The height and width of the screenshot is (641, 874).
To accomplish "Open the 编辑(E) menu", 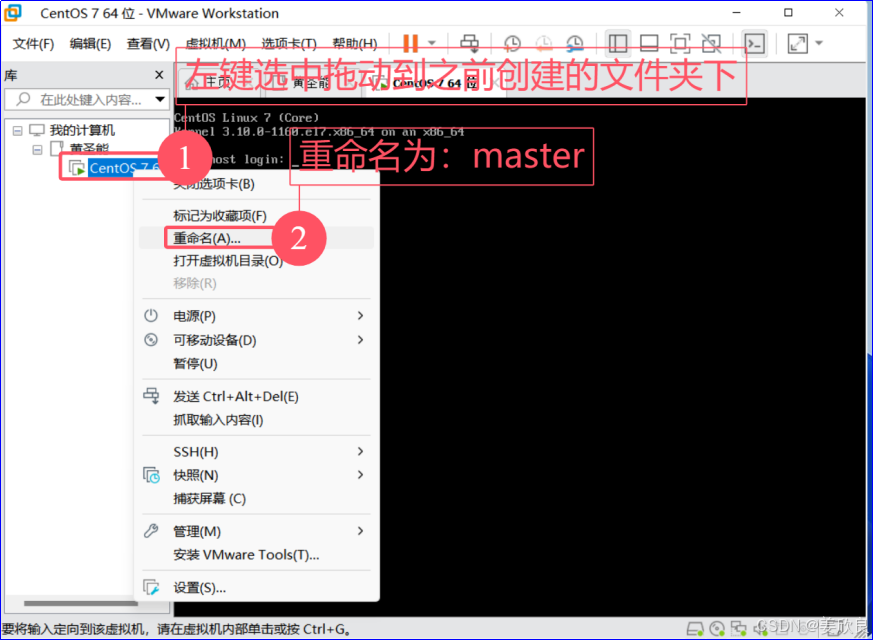I will click(x=90, y=43).
